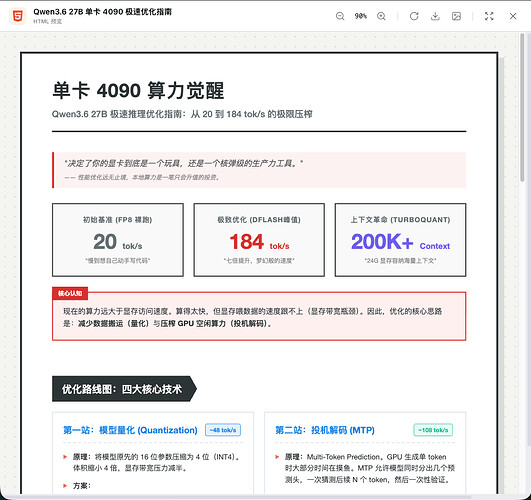Image resolution: width=531 pixels, height=500 pixels.
Task: Click the HTML 预览 subtitle label
Action: (47, 21)
